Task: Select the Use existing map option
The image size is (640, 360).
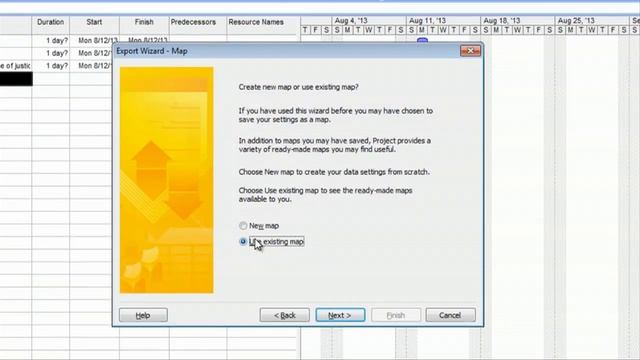Action: 243,242
